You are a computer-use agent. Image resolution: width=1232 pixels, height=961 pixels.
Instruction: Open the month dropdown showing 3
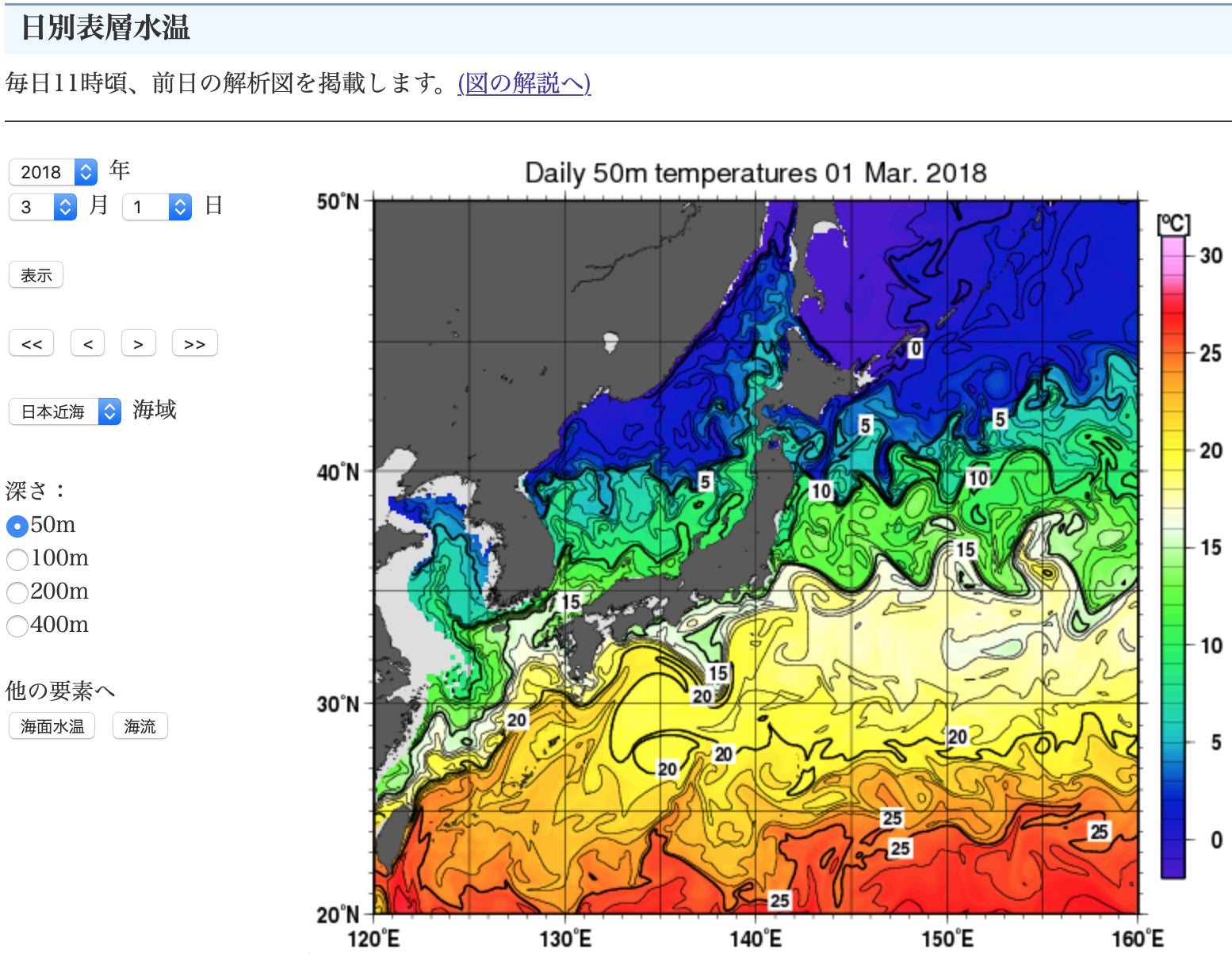coord(43,207)
